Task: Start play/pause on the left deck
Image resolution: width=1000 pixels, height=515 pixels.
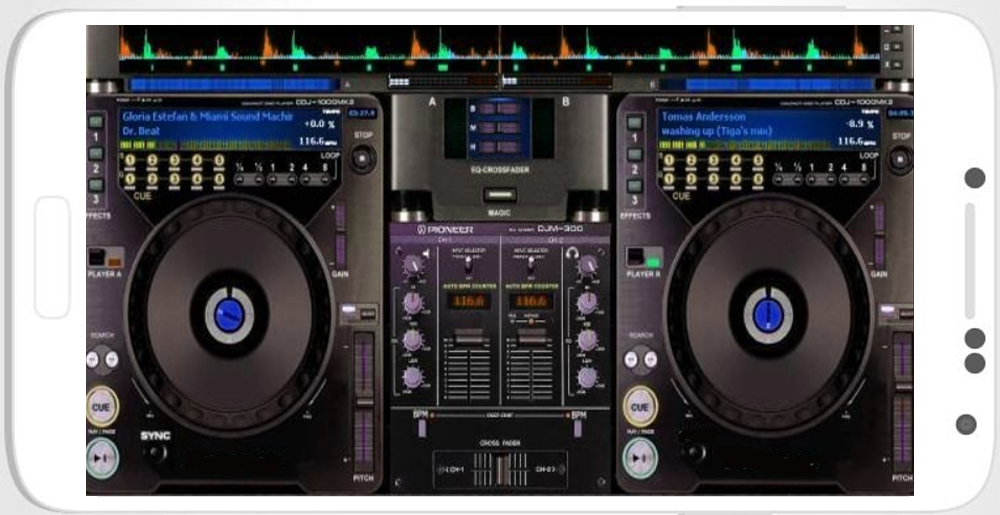Action: [102, 457]
